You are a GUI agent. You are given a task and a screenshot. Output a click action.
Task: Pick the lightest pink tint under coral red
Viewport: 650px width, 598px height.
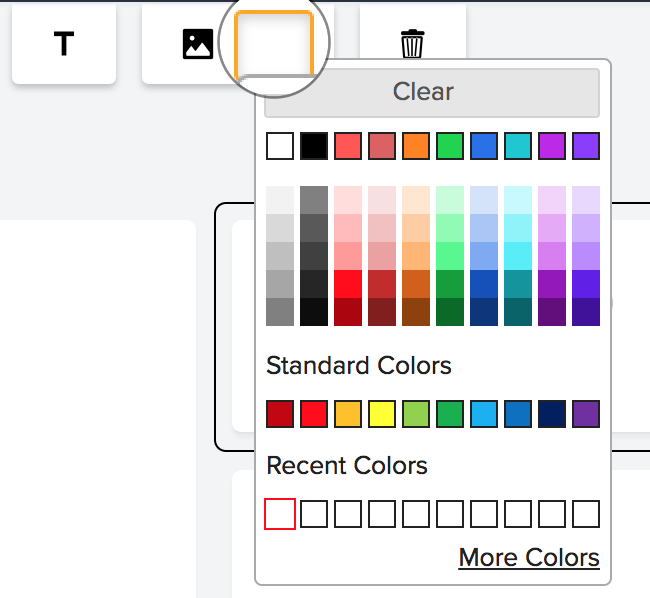tap(348, 200)
